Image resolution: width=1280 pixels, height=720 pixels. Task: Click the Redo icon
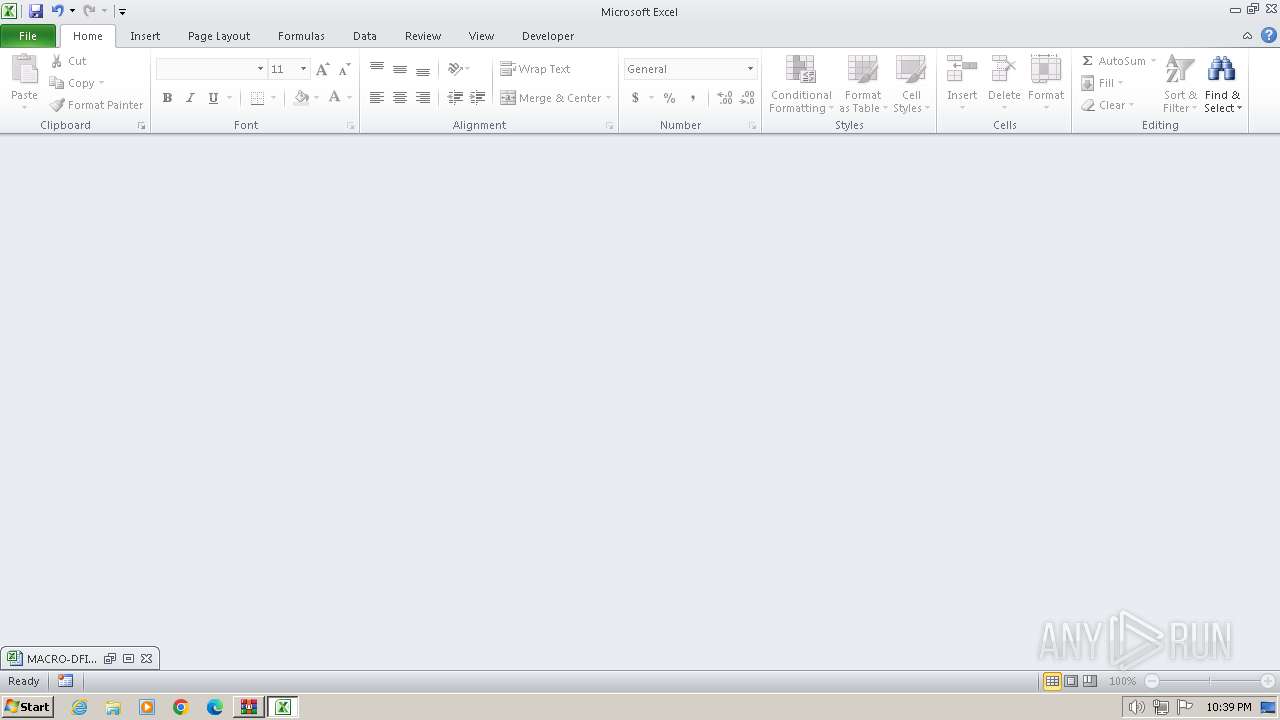89,11
